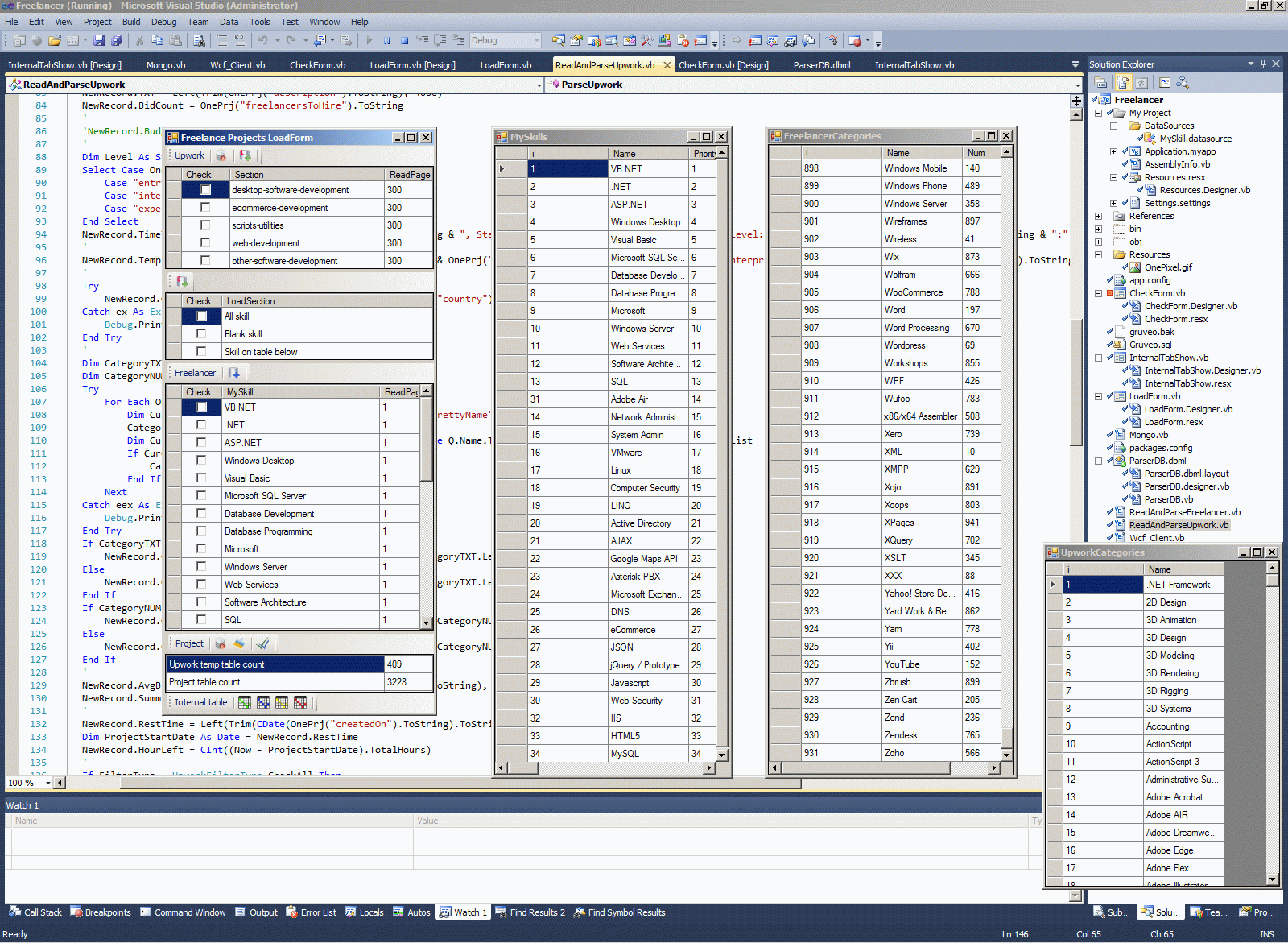Collapse the My Project tree node

[x=1098, y=114]
